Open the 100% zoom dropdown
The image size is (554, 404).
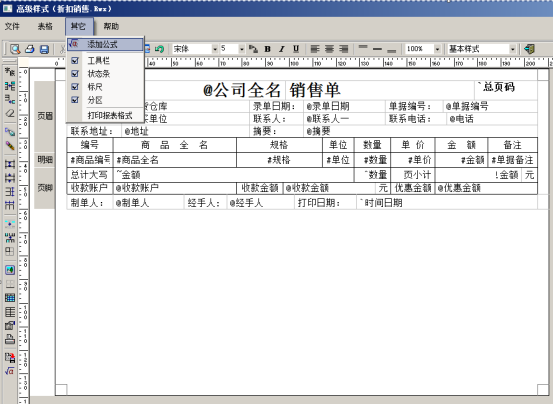click(437, 49)
